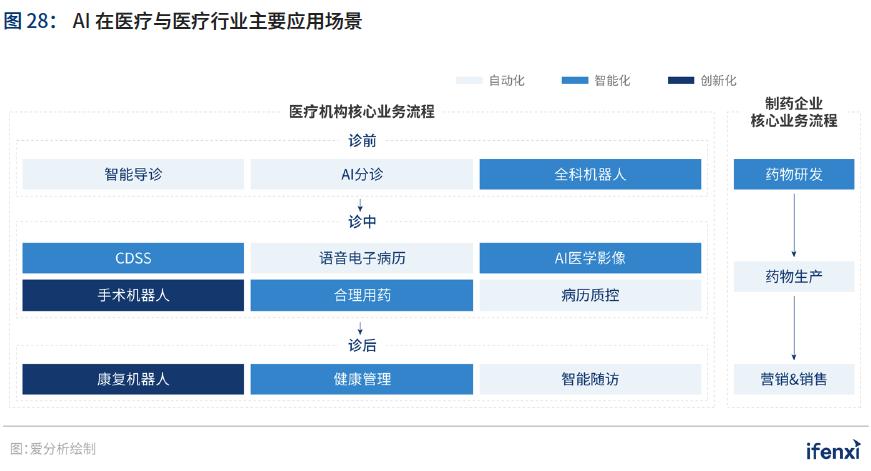The height and width of the screenshot is (471, 871).
Task: Select the 药物生产 box
Action: pos(794,276)
